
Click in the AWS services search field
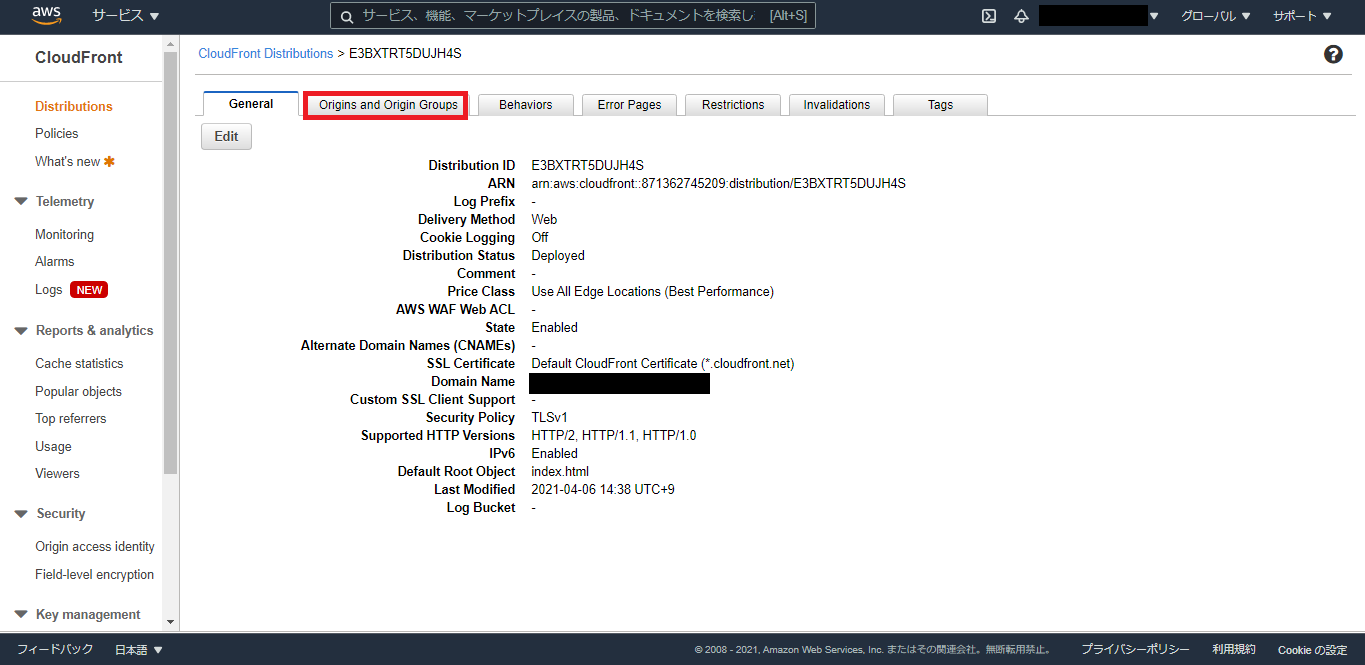[572, 16]
